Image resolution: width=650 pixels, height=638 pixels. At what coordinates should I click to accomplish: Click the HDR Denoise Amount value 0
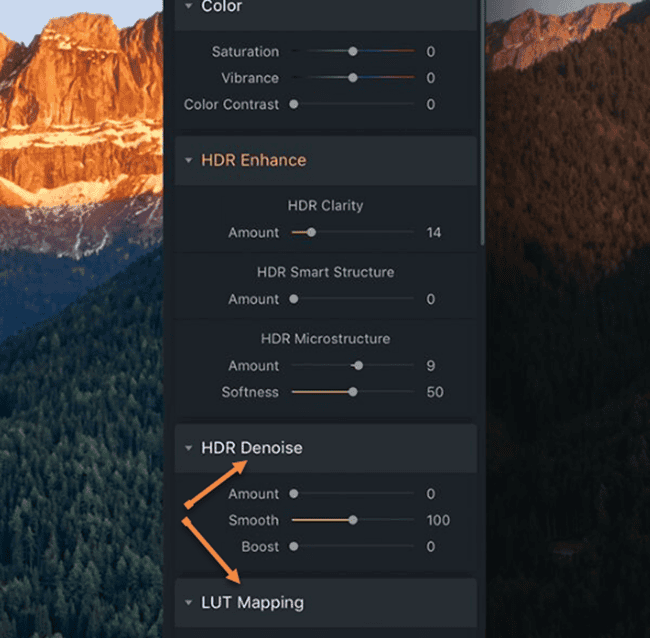[431, 494]
